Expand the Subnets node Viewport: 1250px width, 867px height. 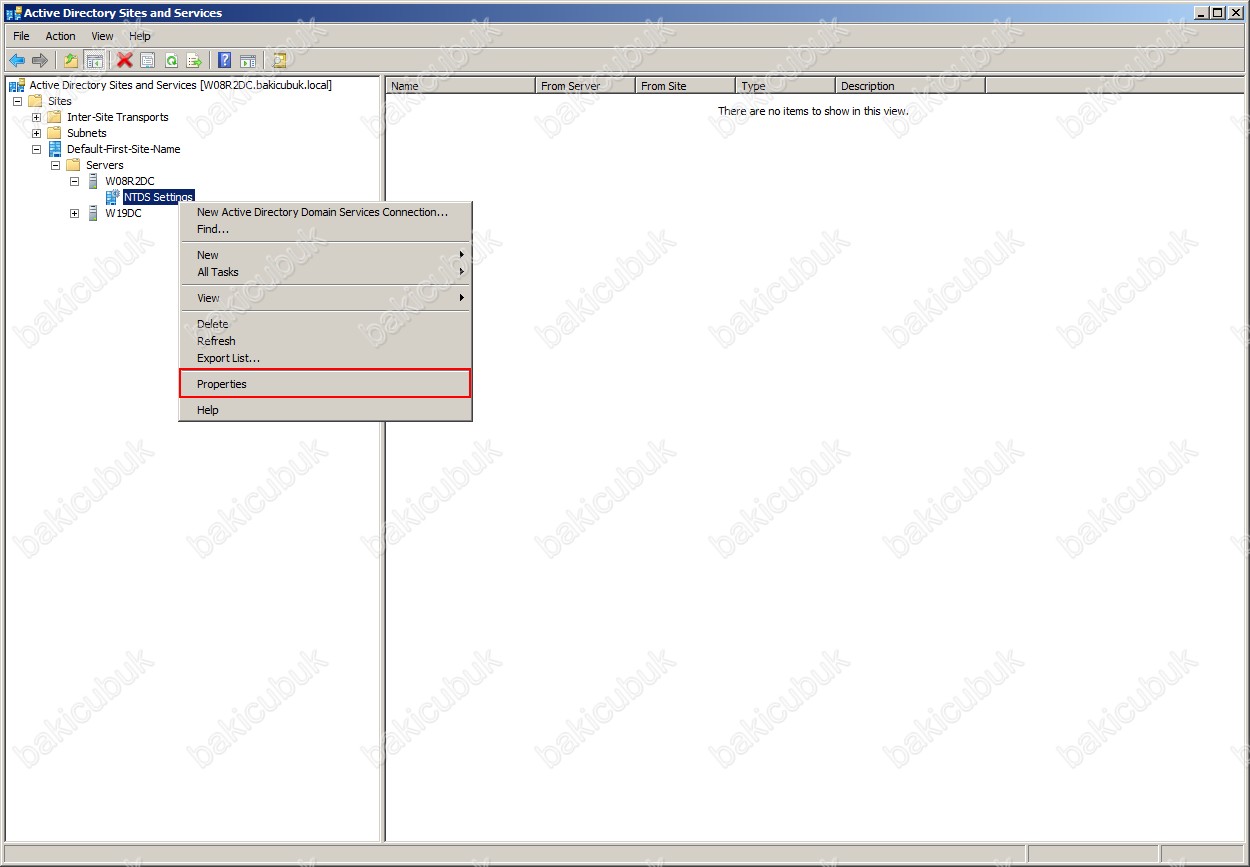[x=36, y=133]
